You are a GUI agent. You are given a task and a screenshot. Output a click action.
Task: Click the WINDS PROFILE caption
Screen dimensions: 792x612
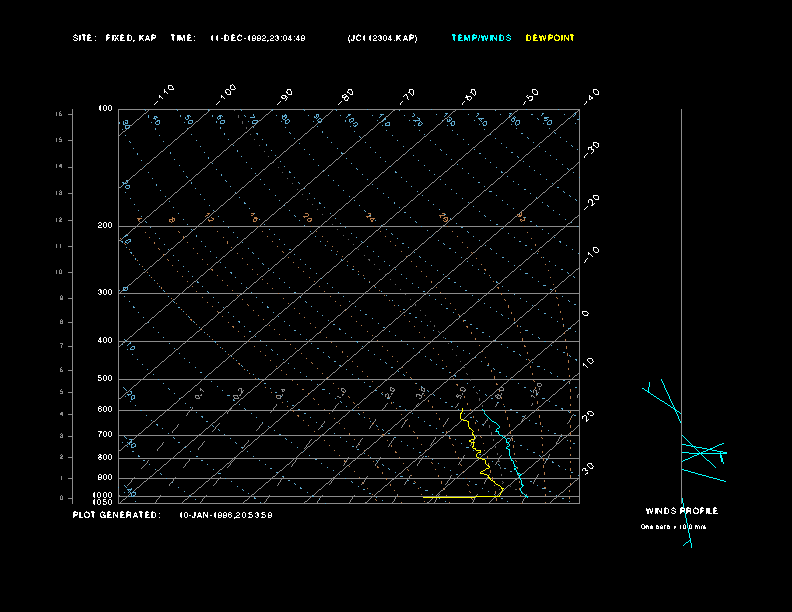[681, 511]
